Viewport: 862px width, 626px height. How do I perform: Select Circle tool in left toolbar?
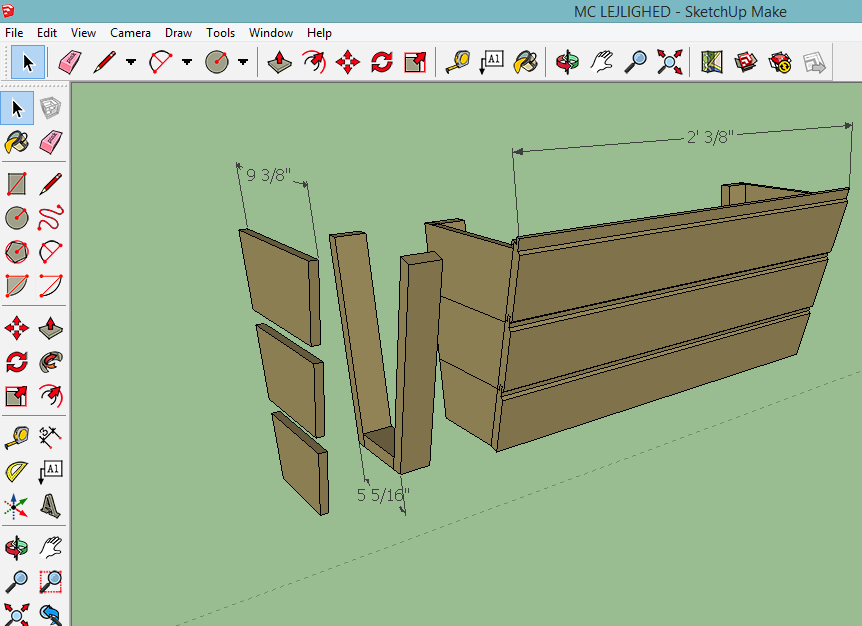tap(16, 218)
